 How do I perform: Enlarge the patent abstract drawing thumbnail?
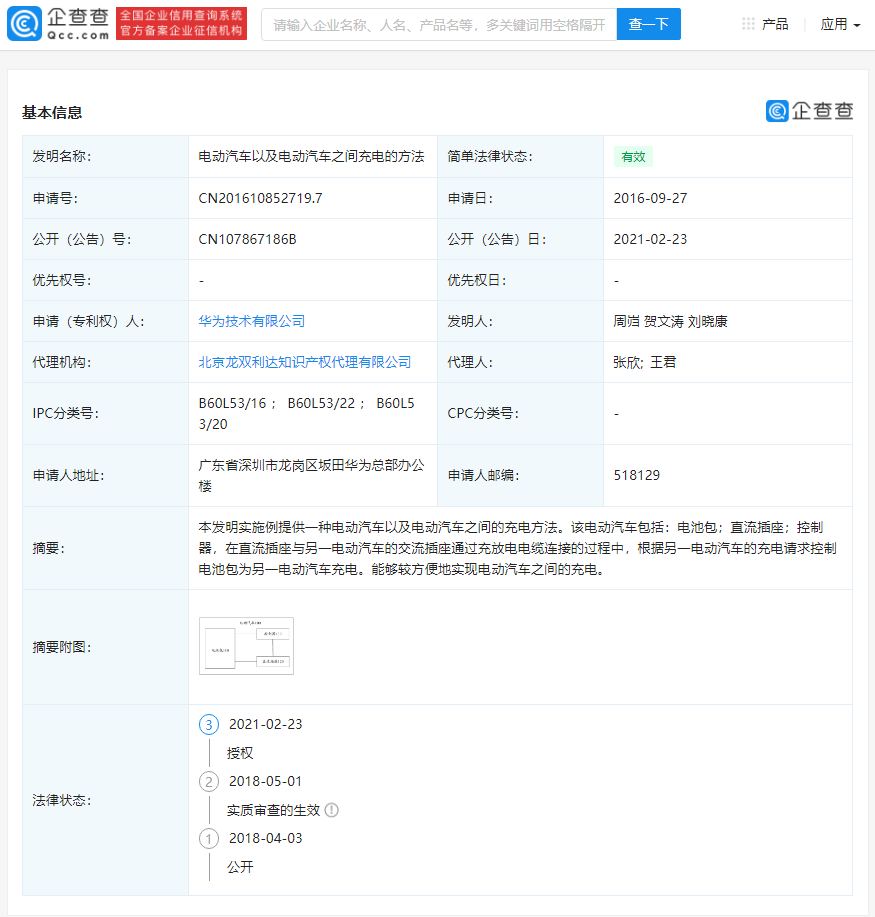[x=246, y=646]
